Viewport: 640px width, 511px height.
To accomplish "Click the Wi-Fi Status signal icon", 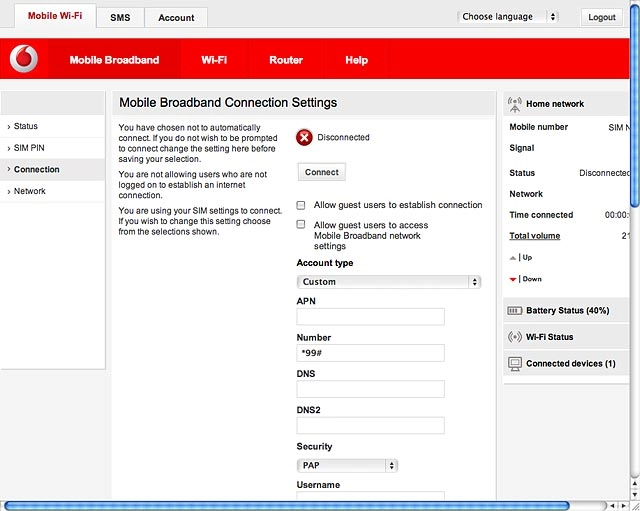I will [x=514, y=337].
